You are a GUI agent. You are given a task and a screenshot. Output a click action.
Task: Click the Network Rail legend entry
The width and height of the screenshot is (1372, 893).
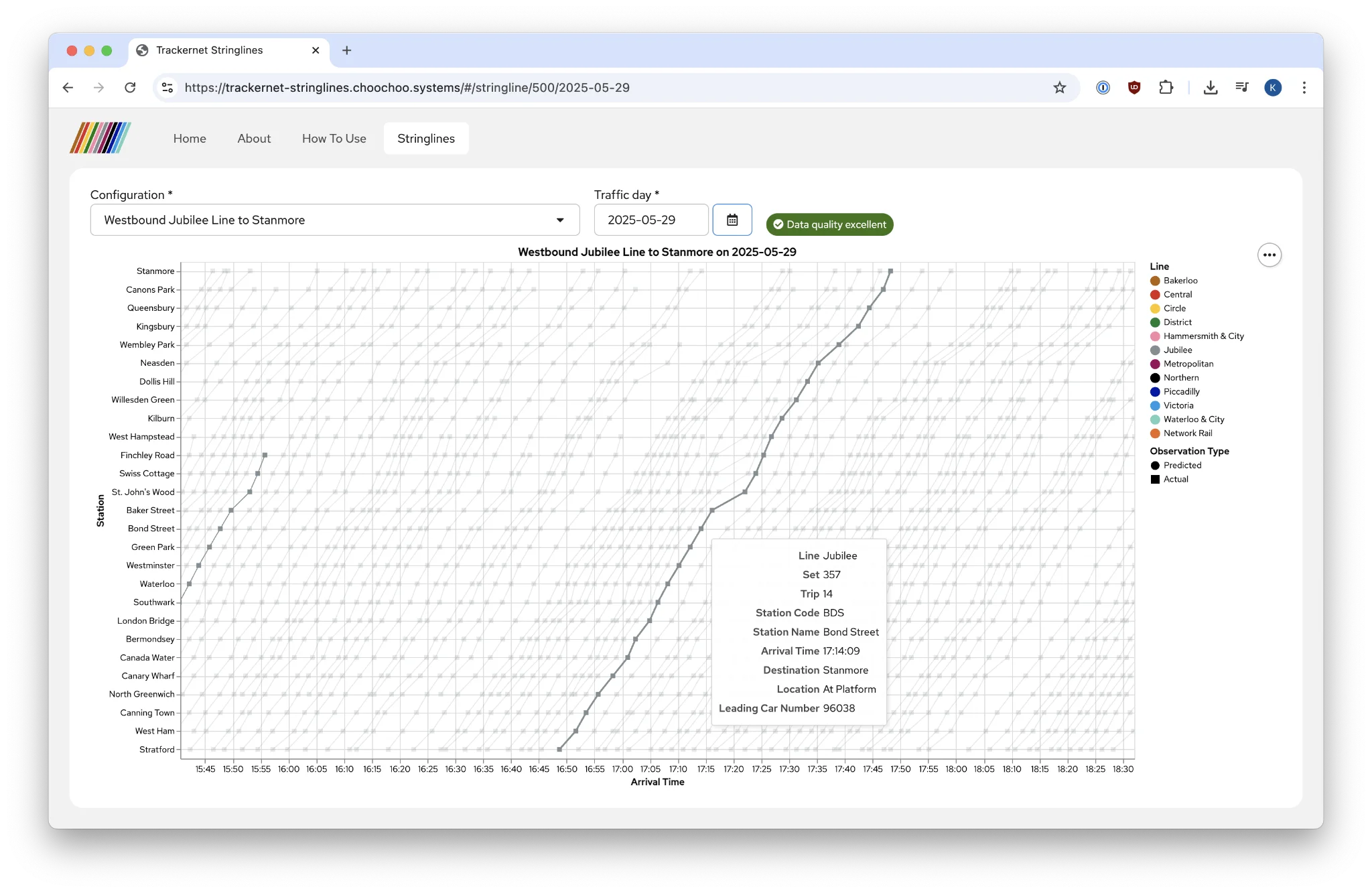[1181, 433]
